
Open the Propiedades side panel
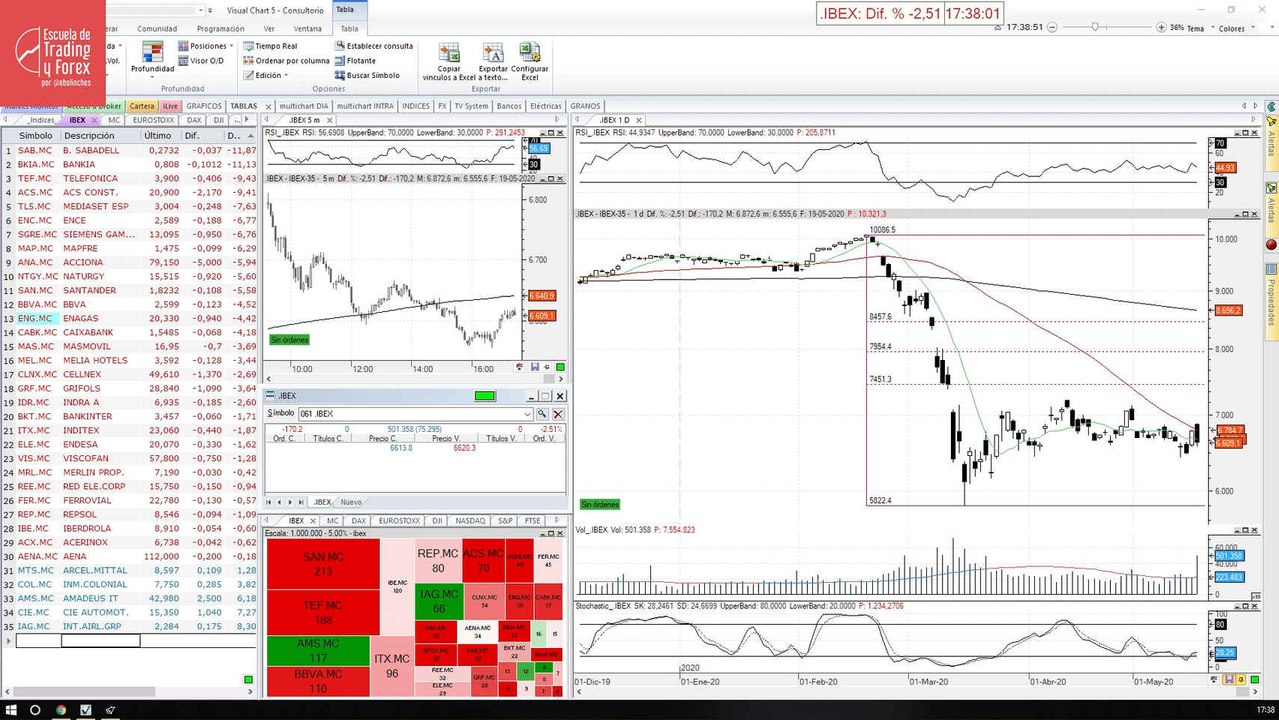point(1271,302)
